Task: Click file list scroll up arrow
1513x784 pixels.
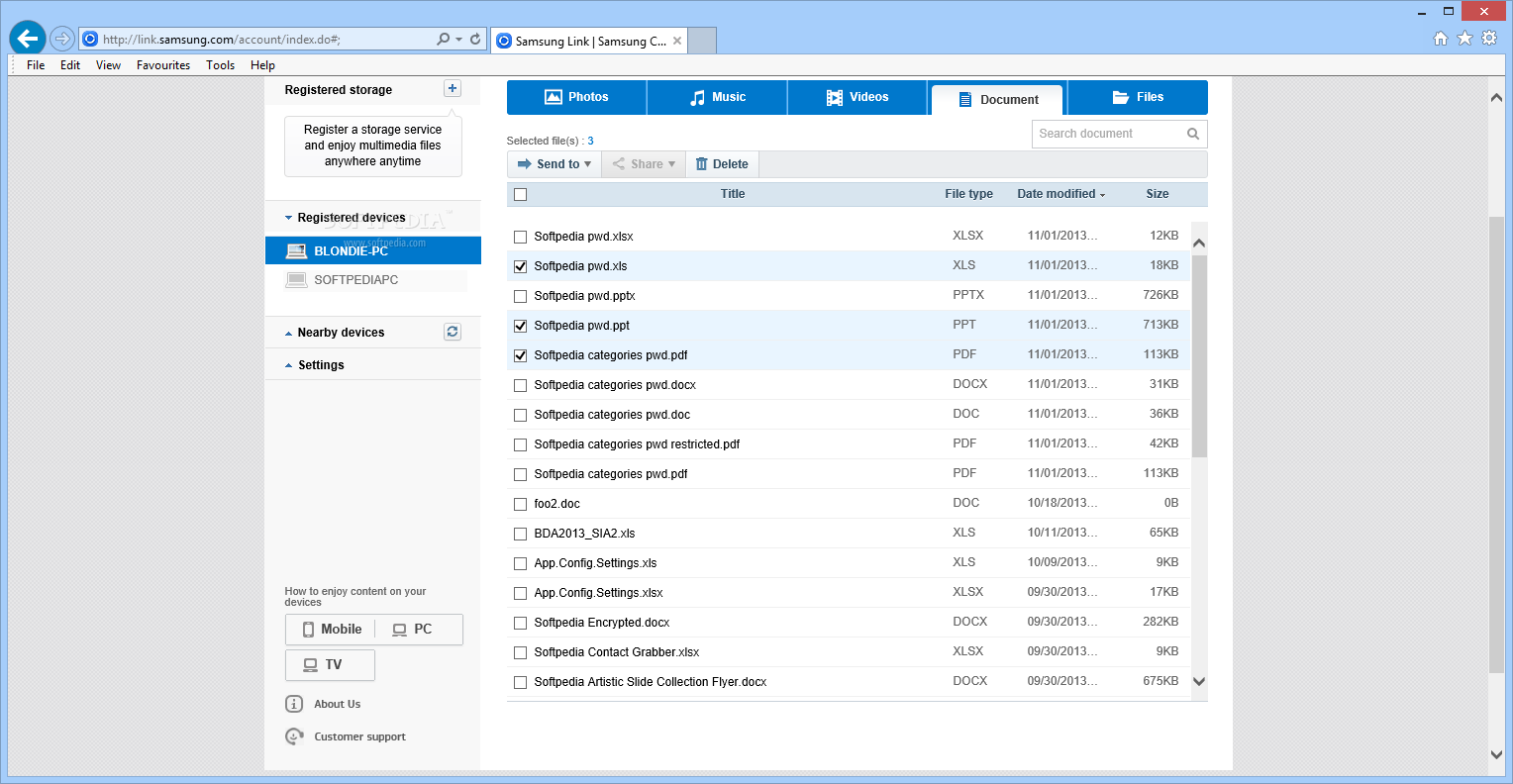Action: [1199, 243]
